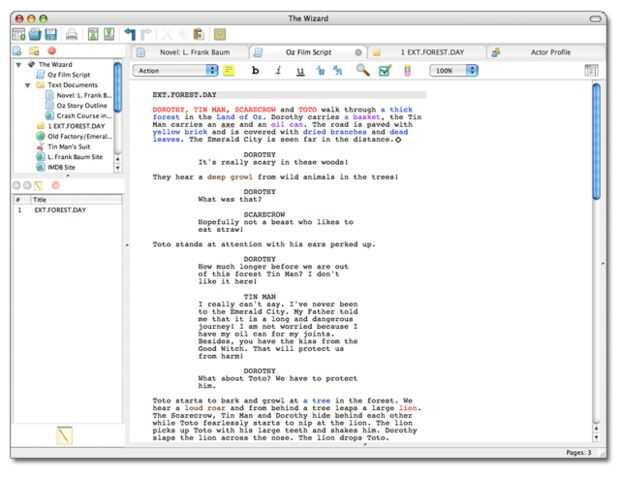Click the blue undo arrow icon
Screen dimensions: 620x481
[x=130, y=34]
